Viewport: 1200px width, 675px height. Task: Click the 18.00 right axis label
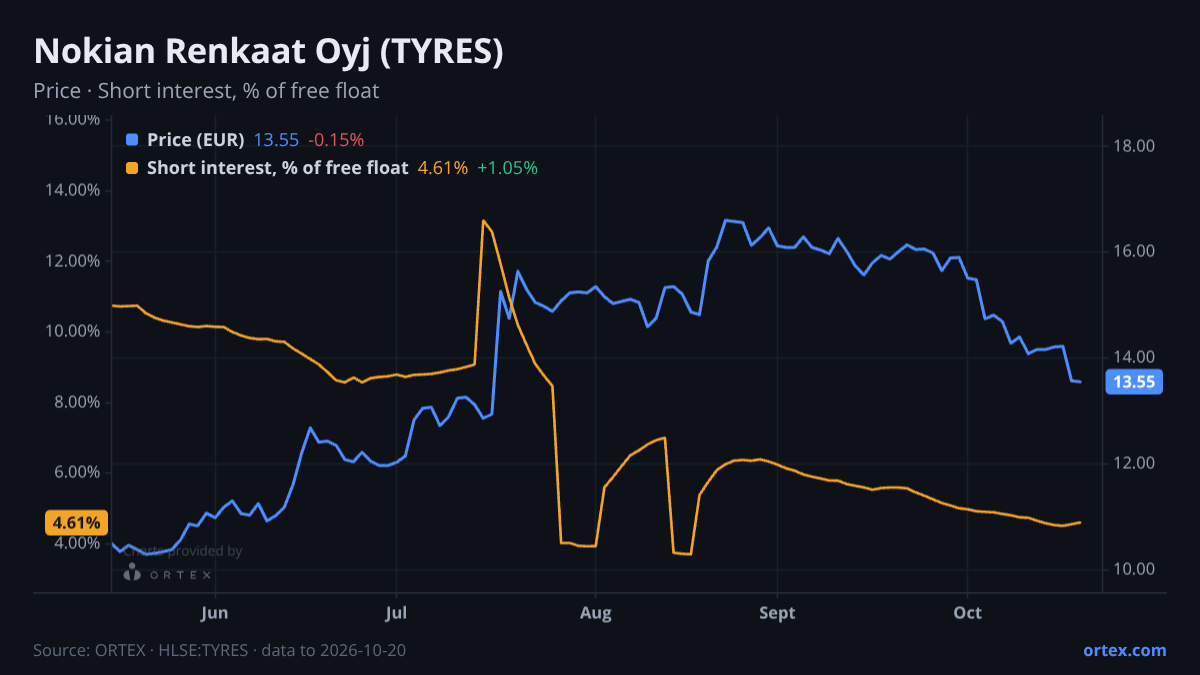pos(1134,146)
